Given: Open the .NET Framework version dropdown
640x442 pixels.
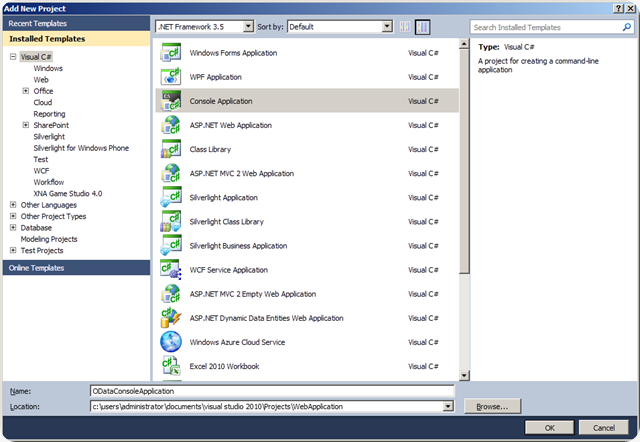Looking at the screenshot, I should 203,28.
